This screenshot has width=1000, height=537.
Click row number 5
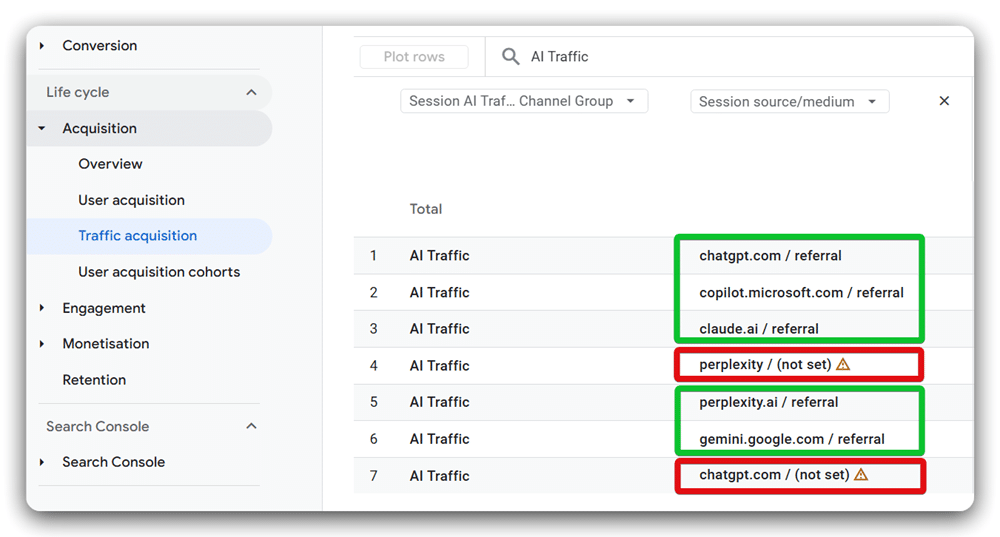(374, 402)
